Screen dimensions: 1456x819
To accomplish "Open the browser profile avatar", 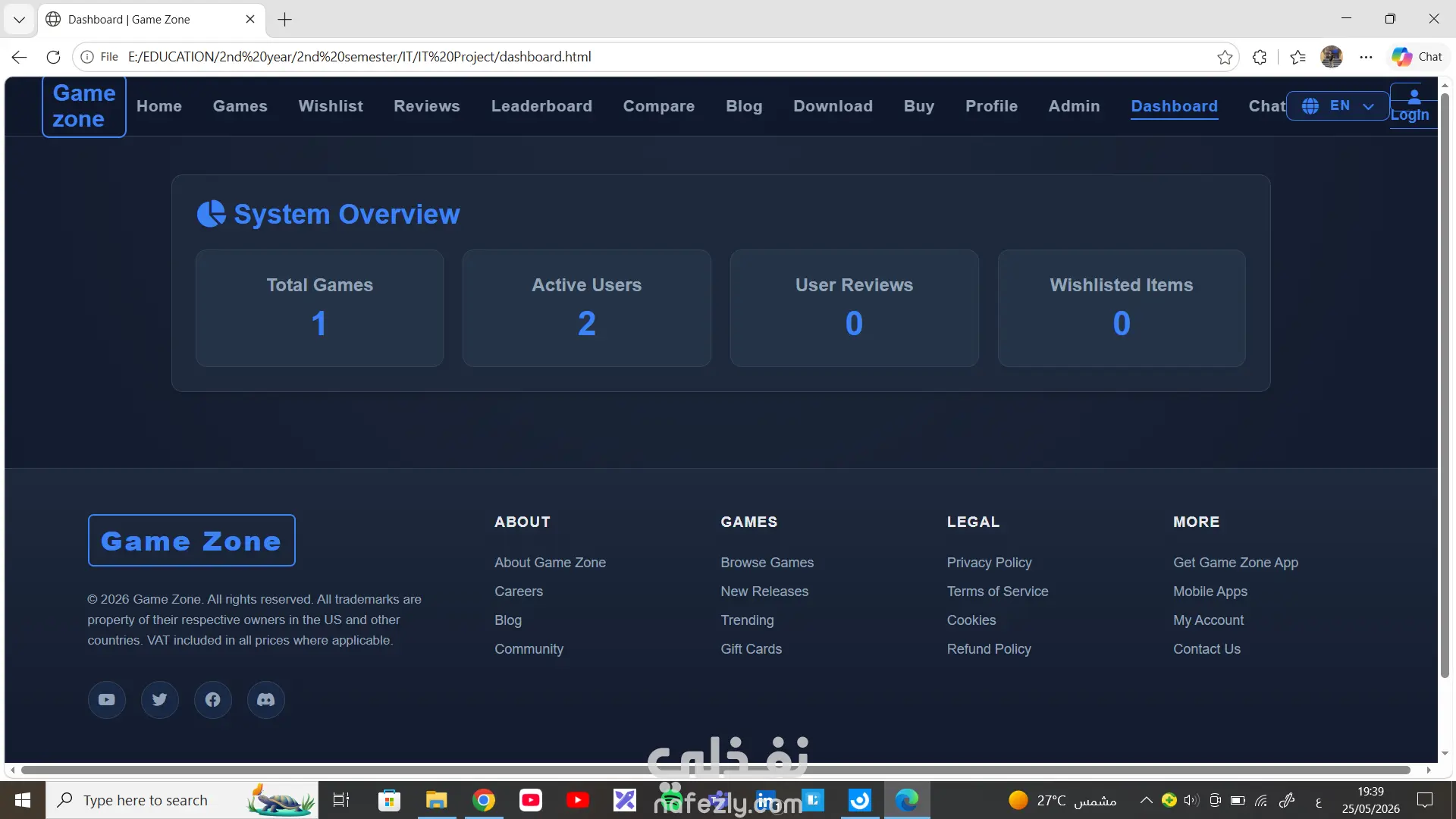I will point(1332,57).
